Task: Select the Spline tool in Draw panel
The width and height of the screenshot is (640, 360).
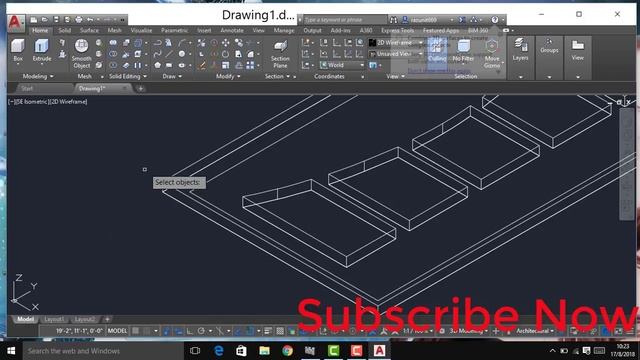Action: pos(158,54)
